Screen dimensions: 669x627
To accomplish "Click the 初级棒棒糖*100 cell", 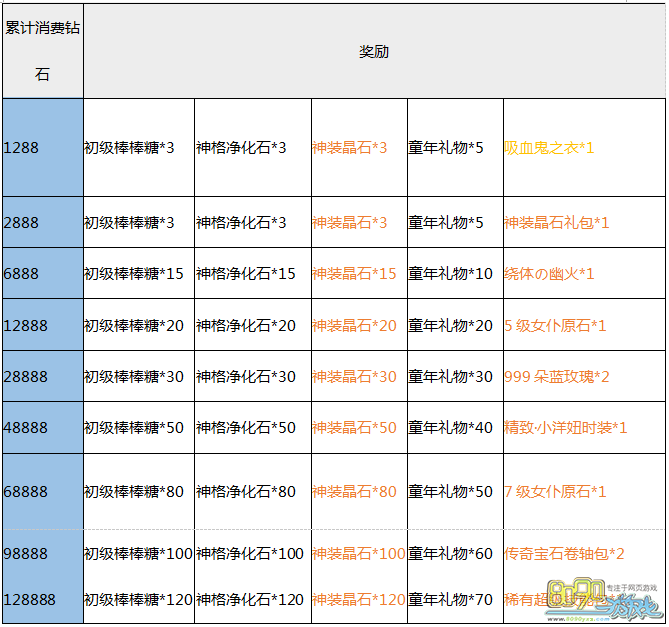I will pyautogui.click(x=138, y=553).
